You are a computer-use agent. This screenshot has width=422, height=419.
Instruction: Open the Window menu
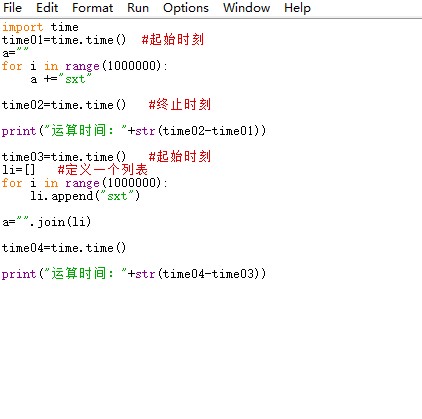(246, 8)
